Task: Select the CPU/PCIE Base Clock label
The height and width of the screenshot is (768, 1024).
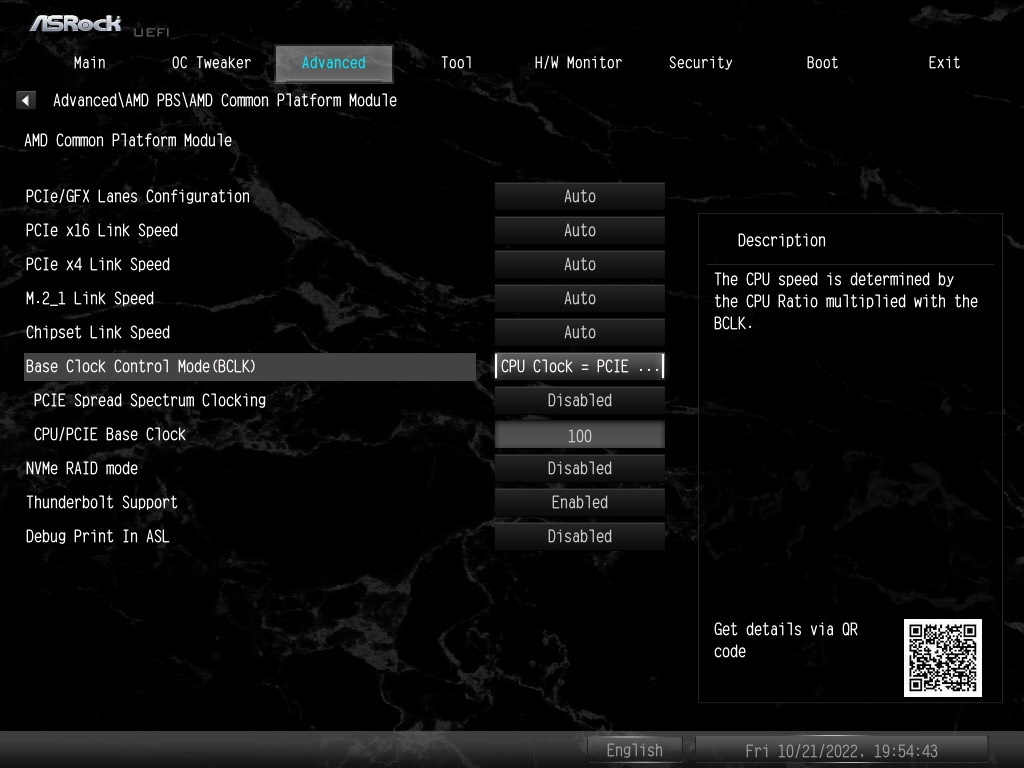Action: (x=110, y=434)
